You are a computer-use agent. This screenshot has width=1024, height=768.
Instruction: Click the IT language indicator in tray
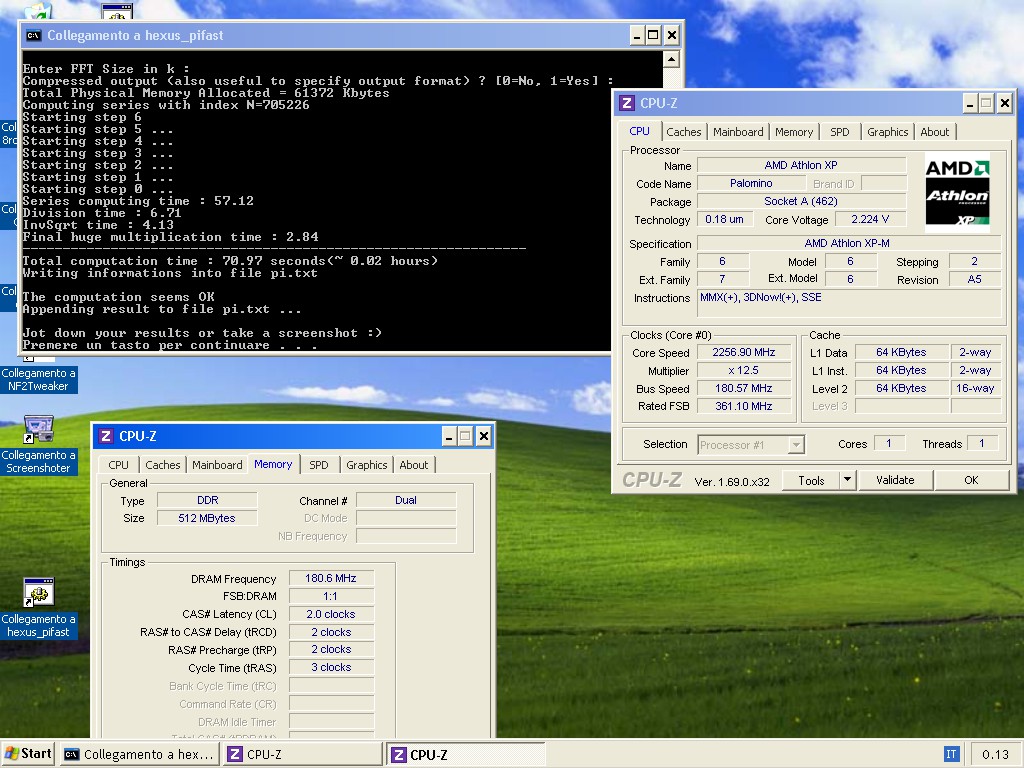click(x=951, y=754)
